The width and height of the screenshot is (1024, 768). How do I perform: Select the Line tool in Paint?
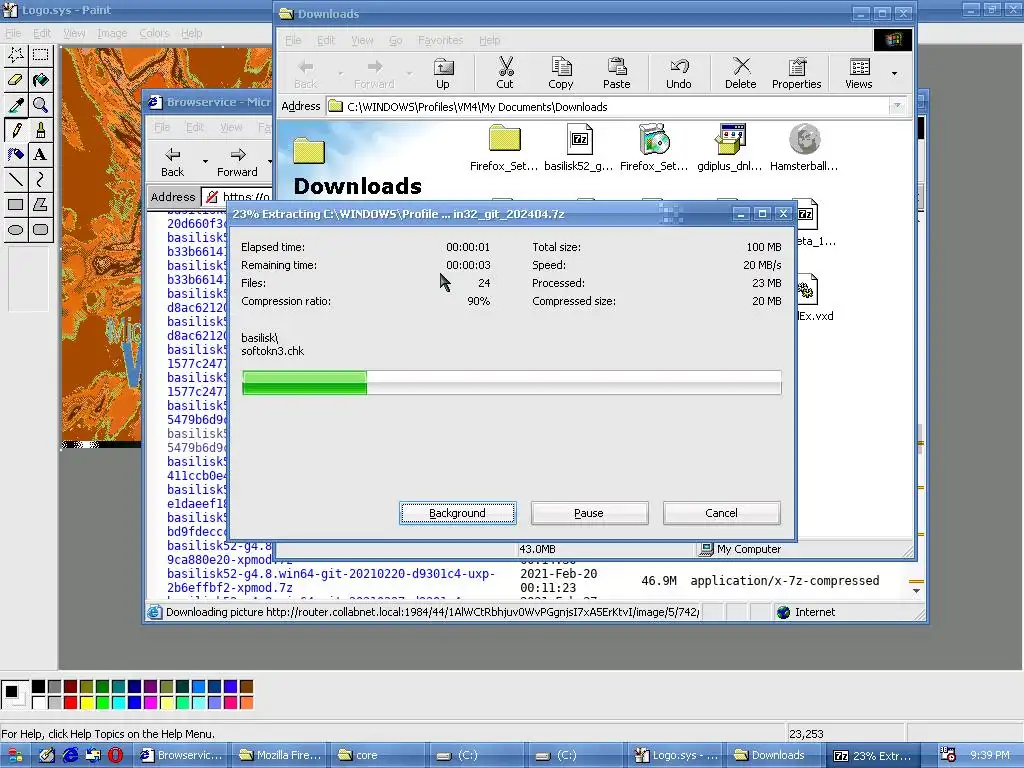coord(16,179)
